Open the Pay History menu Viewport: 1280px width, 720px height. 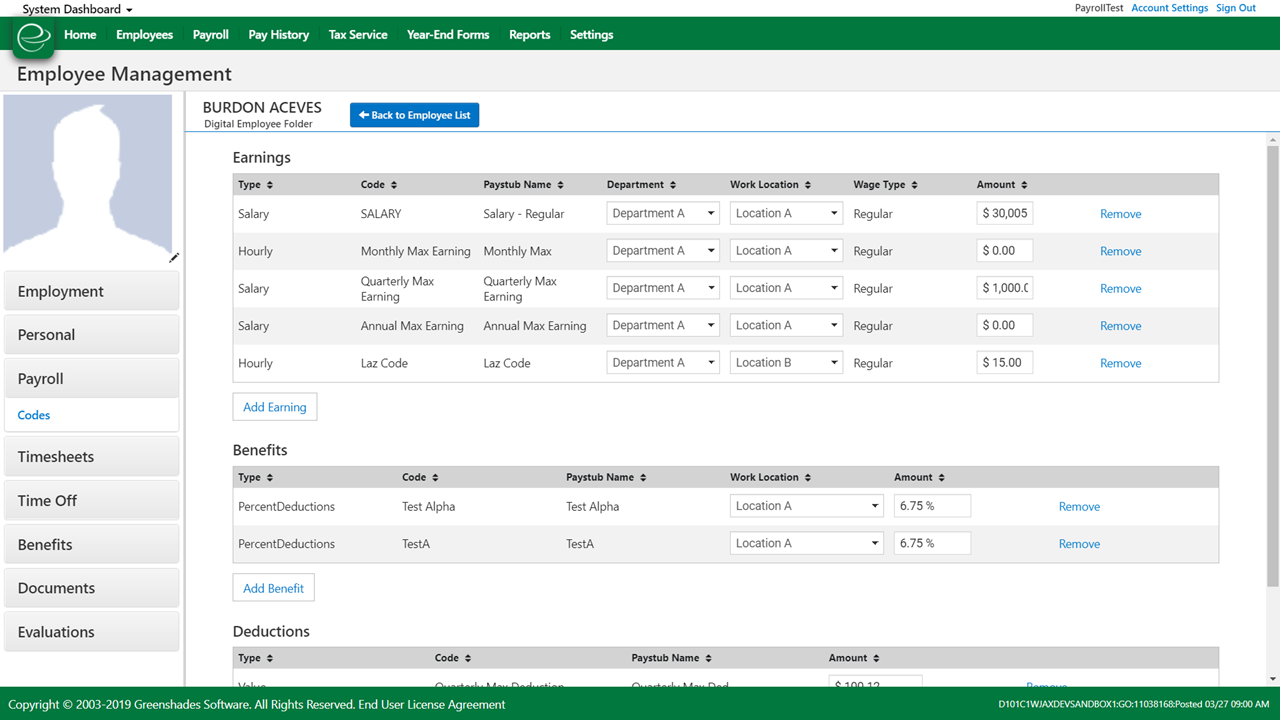[x=278, y=35]
